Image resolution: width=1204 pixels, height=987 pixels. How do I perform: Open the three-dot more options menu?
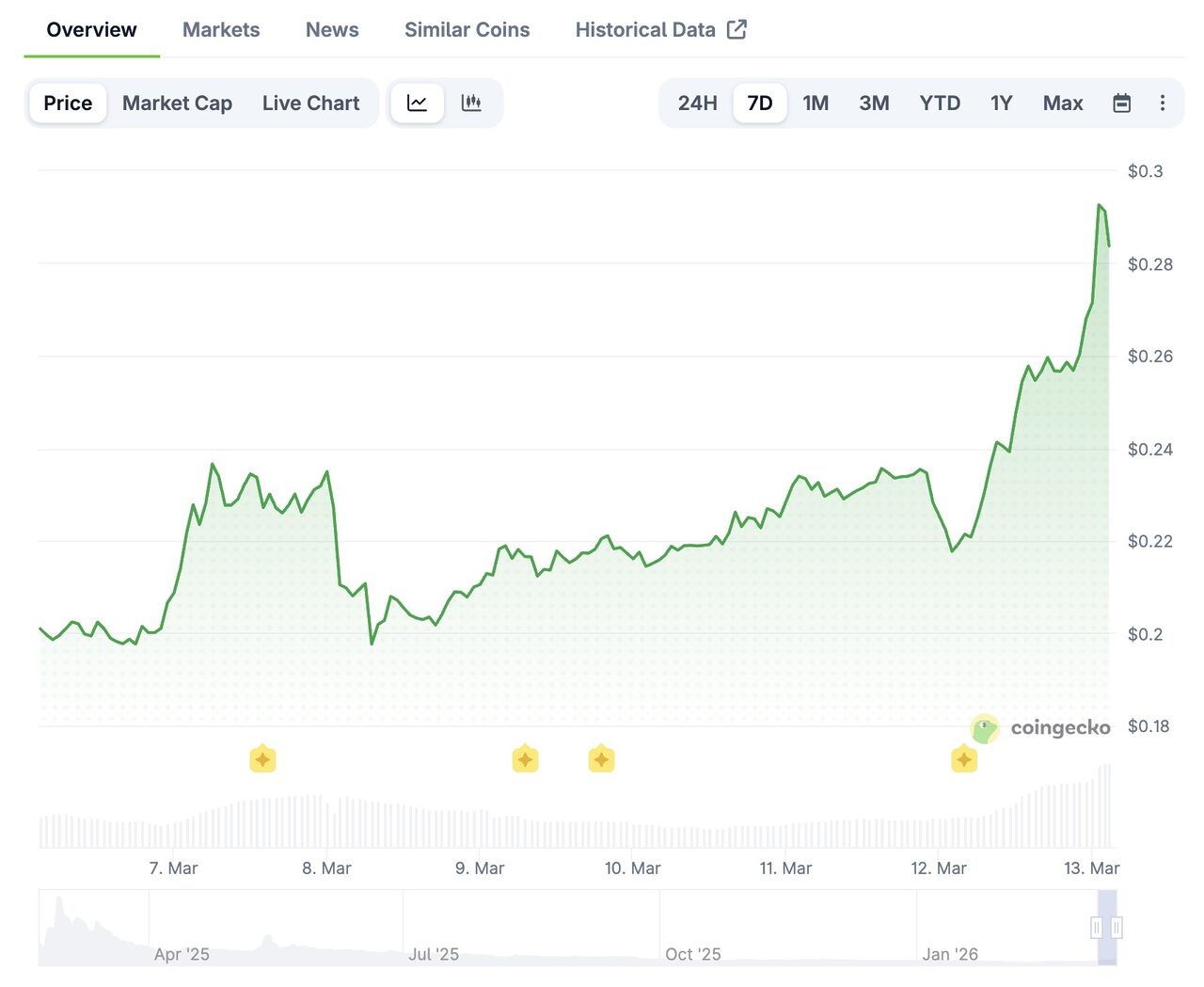pos(1163,103)
